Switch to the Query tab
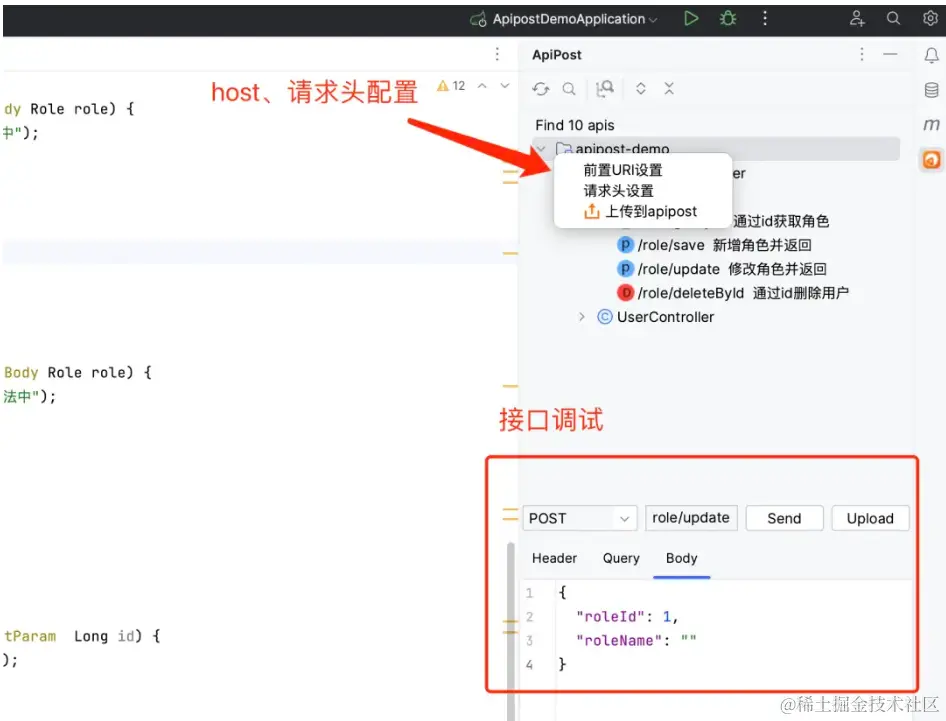Viewport: 946px width, 721px height. click(621, 559)
